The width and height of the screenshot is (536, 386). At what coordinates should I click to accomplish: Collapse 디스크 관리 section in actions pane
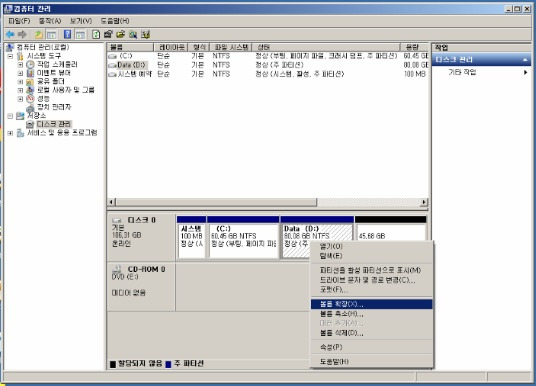click(525, 60)
